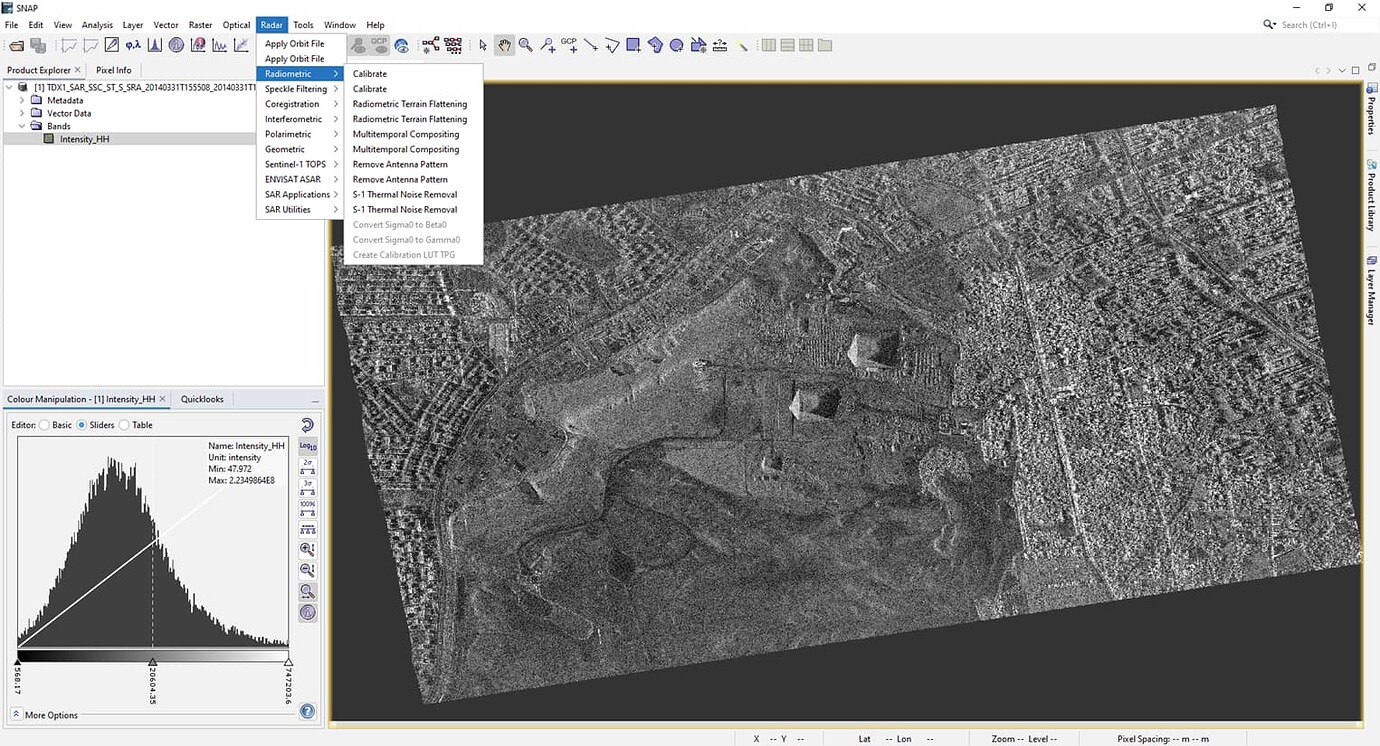The width and height of the screenshot is (1380, 746).
Task: Expand the Metadata tree node
Action: (x=22, y=100)
